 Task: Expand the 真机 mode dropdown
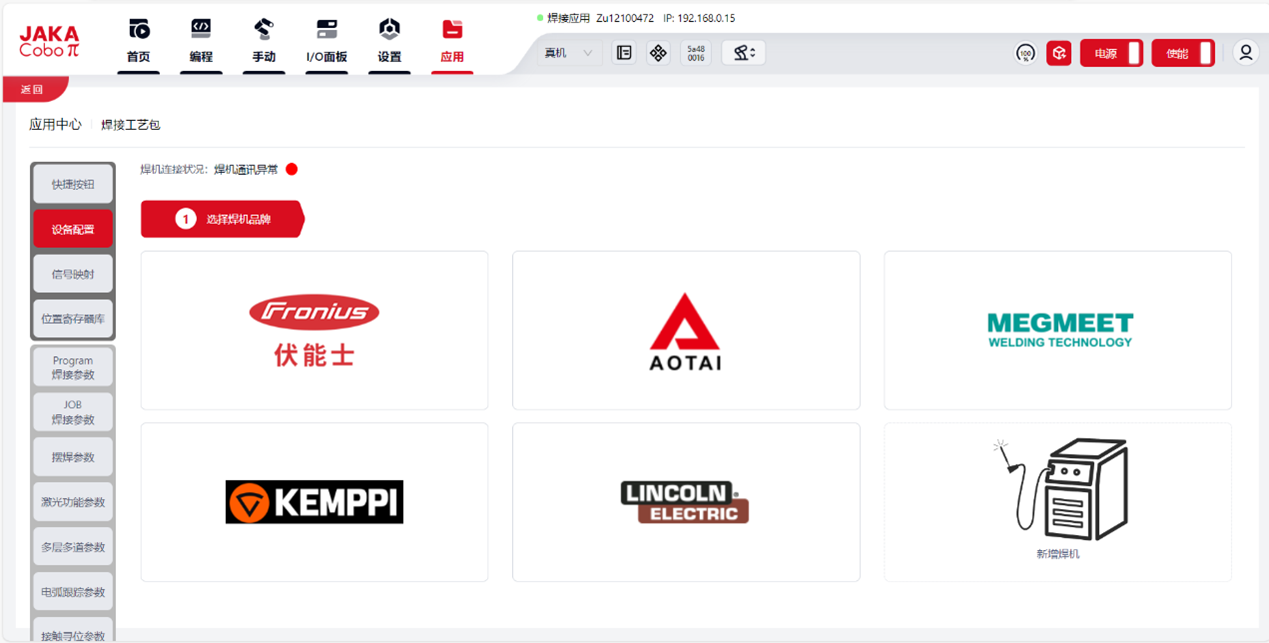pyautogui.click(x=568, y=53)
